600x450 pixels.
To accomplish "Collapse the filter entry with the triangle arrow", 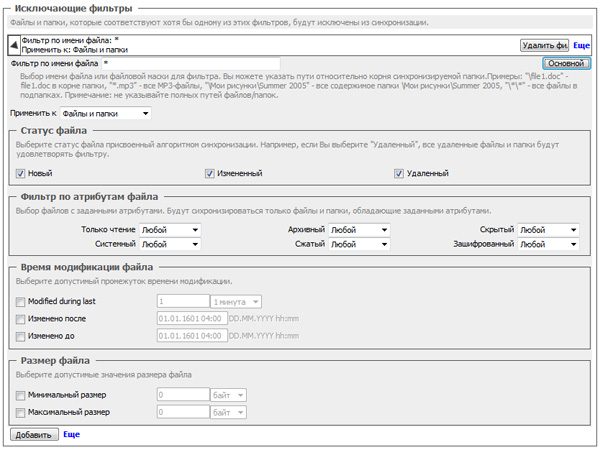I will [12, 44].
